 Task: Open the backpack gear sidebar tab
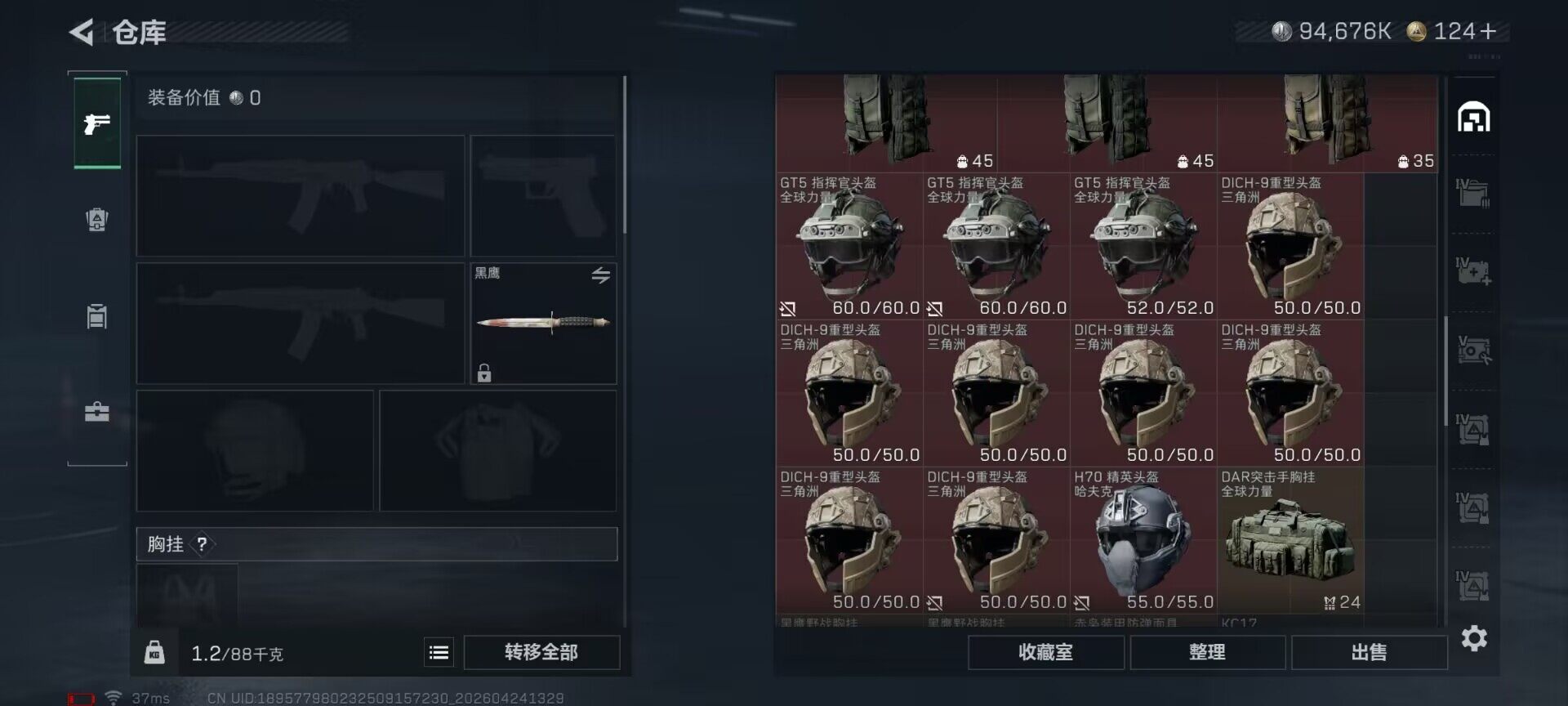pos(97,220)
